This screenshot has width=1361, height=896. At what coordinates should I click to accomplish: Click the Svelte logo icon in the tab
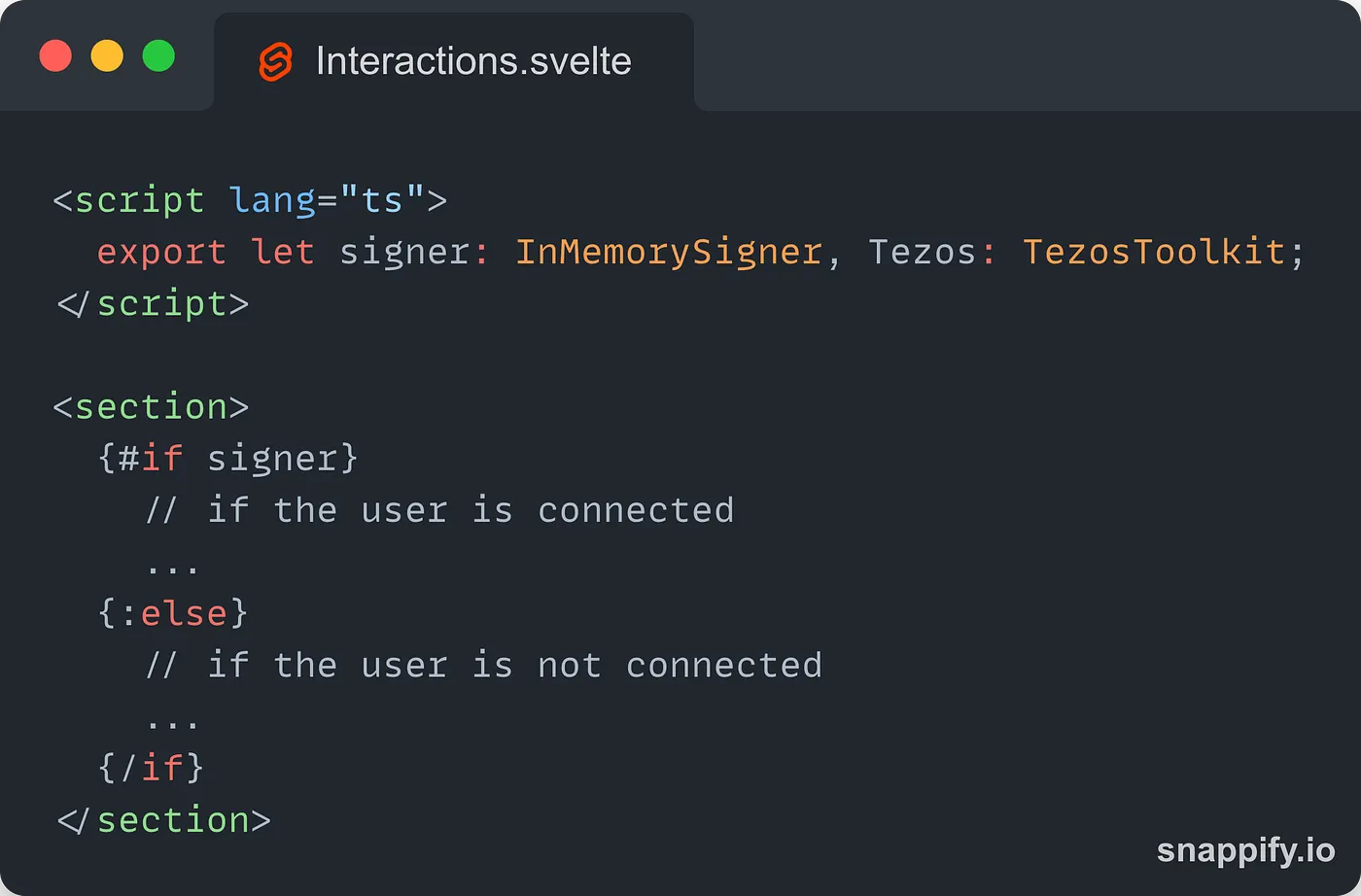click(x=276, y=61)
